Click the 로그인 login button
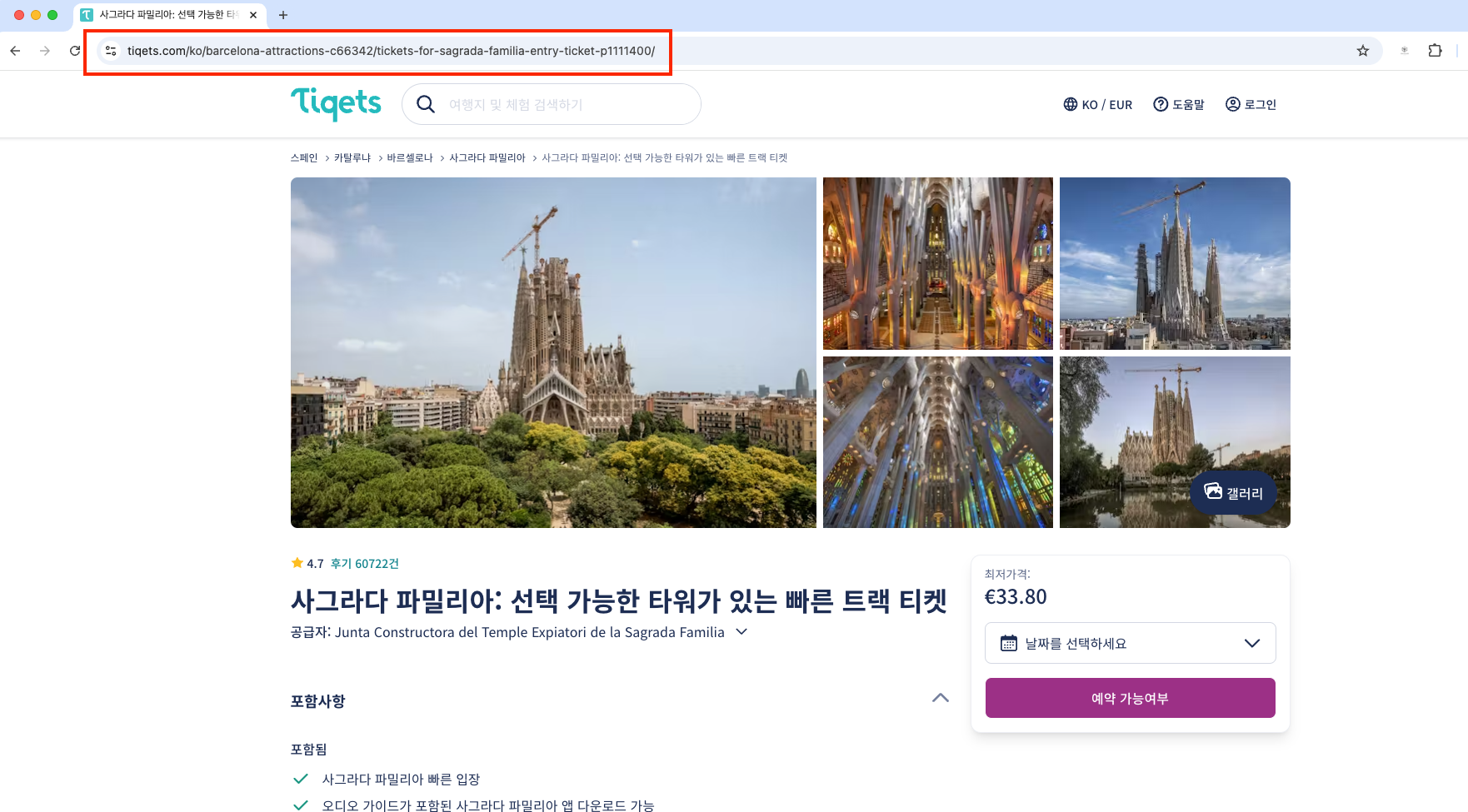1468x812 pixels. pos(1251,104)
